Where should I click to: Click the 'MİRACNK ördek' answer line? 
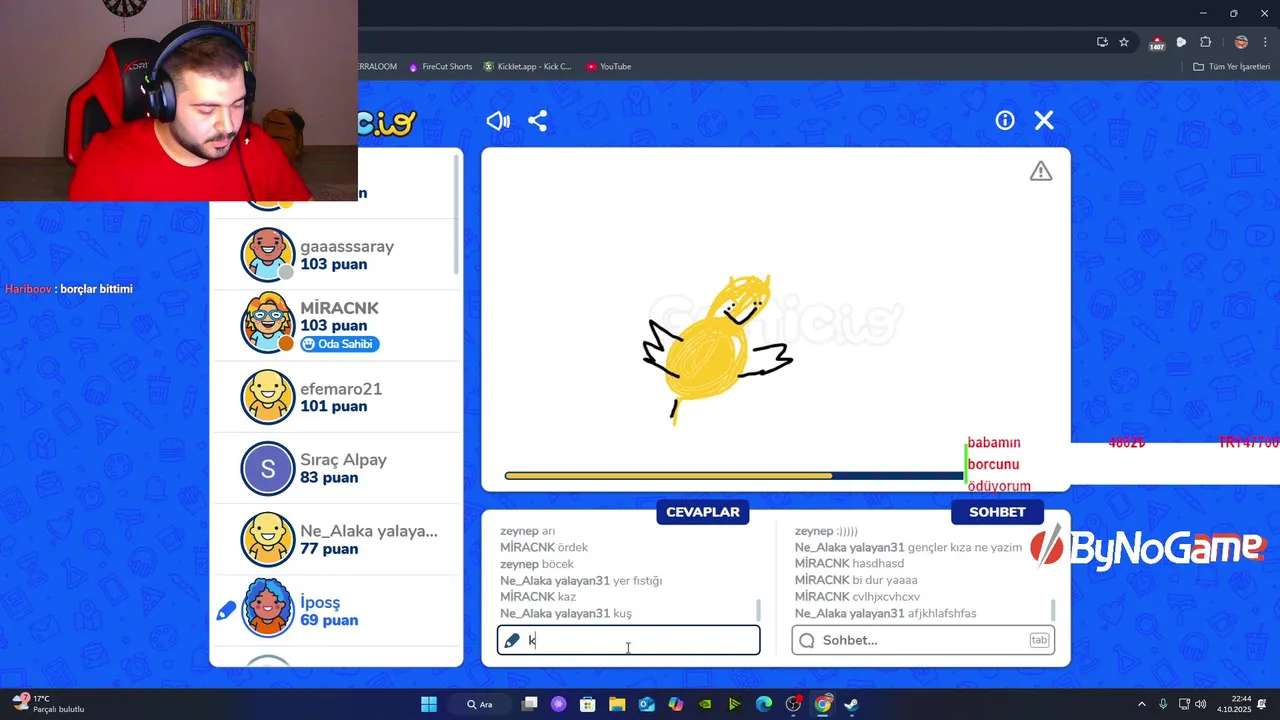tap(544, 547)
